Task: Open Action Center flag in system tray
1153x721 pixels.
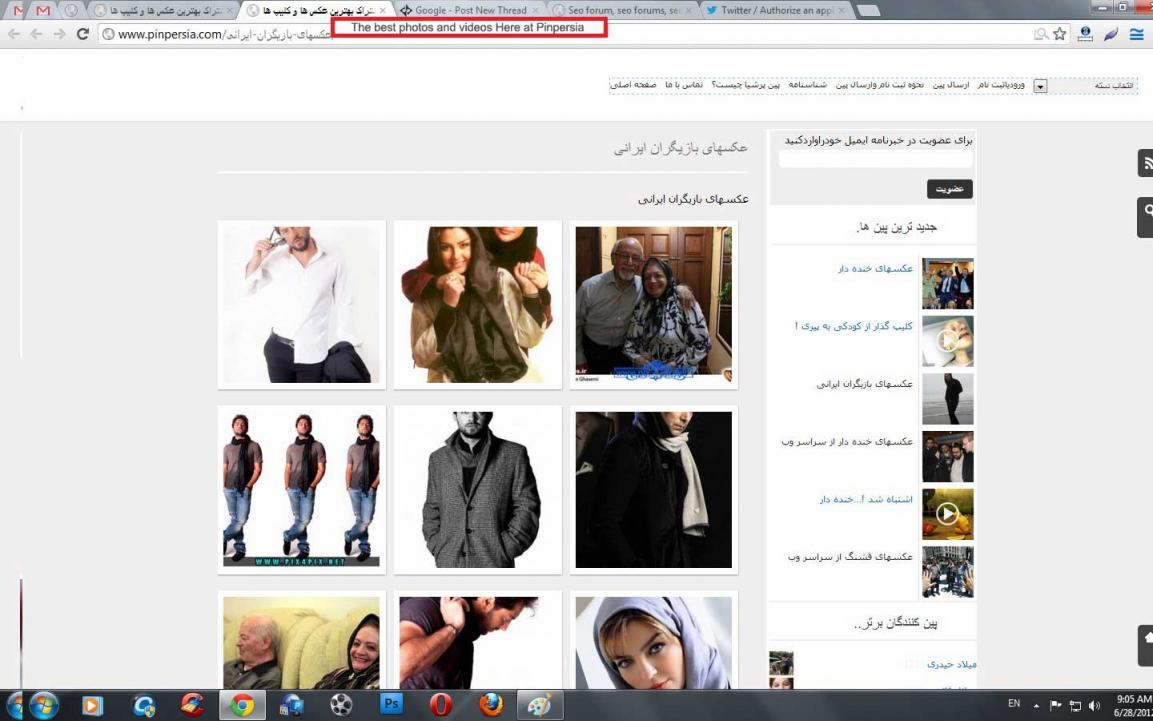Action: click(x=1056, y=706)
